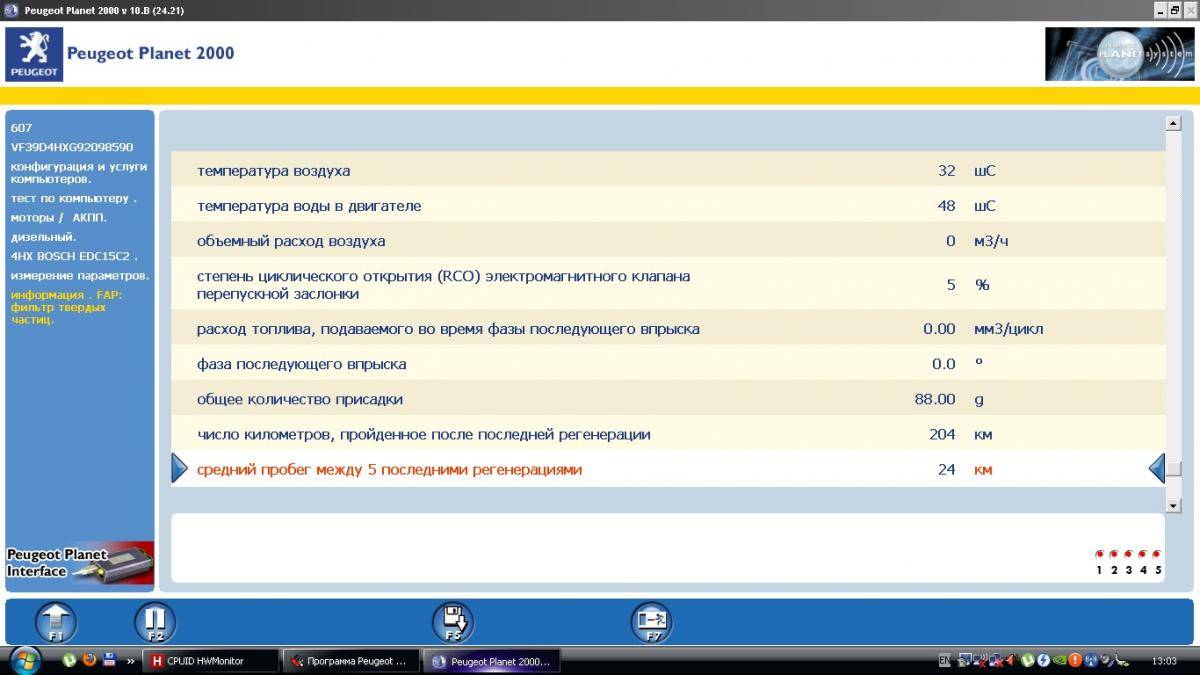Image resolution: width=1200 pixels, height=675 pixels.
Task: Expand the quick launch overflow chevron
Action: pos(130,660)
